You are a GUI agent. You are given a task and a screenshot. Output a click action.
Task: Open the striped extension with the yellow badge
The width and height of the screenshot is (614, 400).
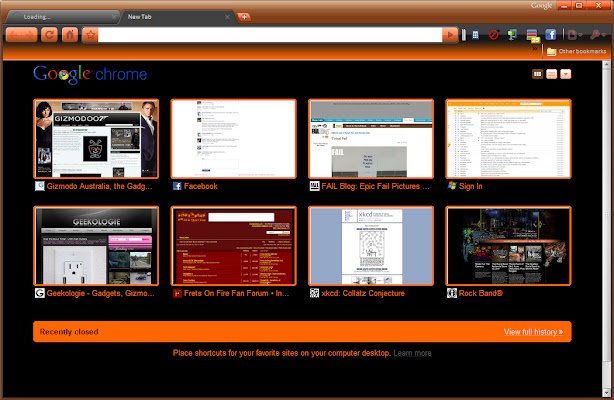coord(533,36)
